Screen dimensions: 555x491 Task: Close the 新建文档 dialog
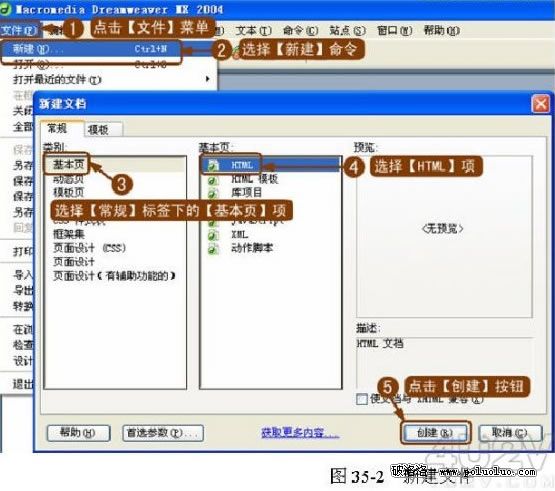(x=540, y=104)
